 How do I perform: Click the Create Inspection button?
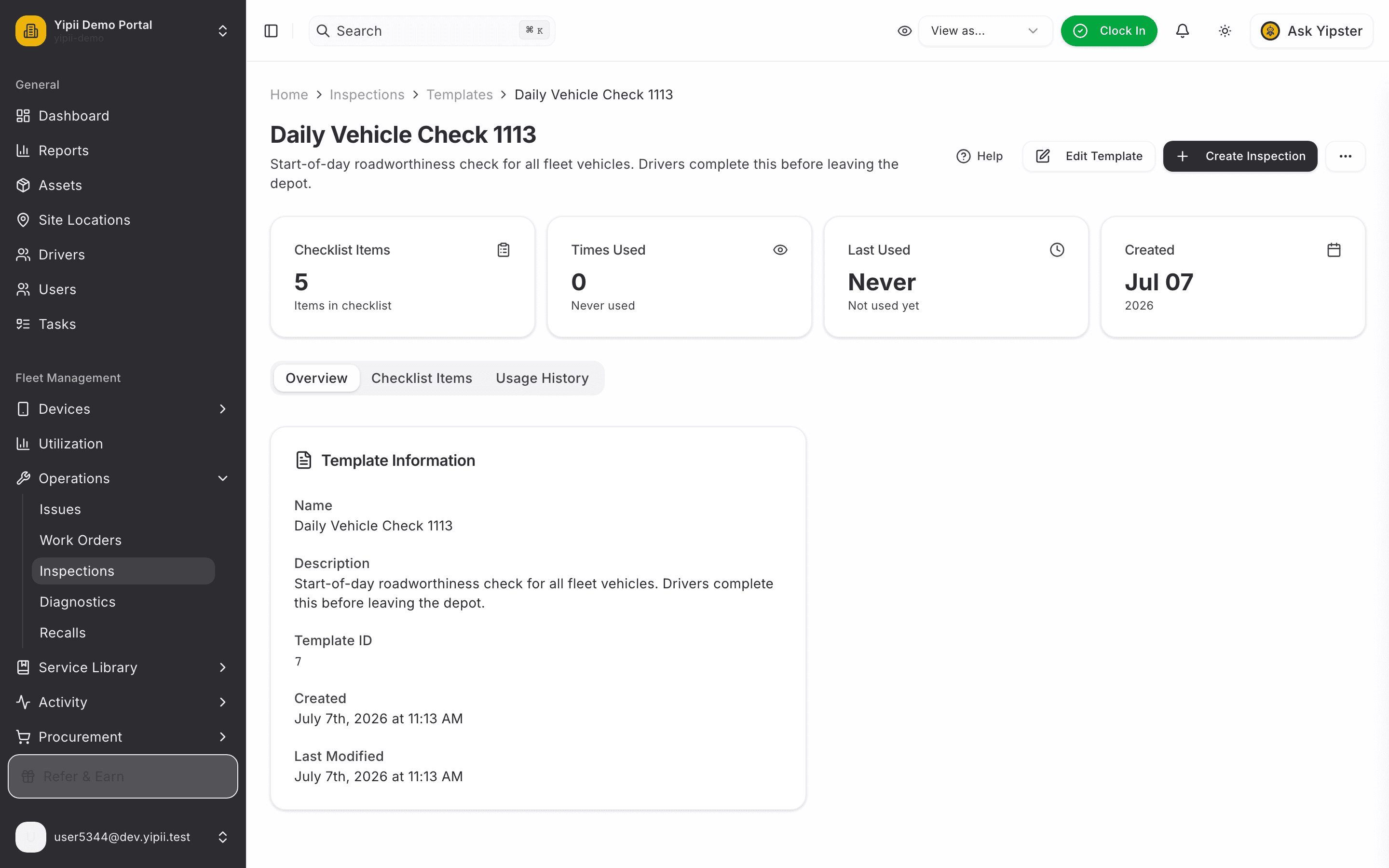[x=1240, y=156]
